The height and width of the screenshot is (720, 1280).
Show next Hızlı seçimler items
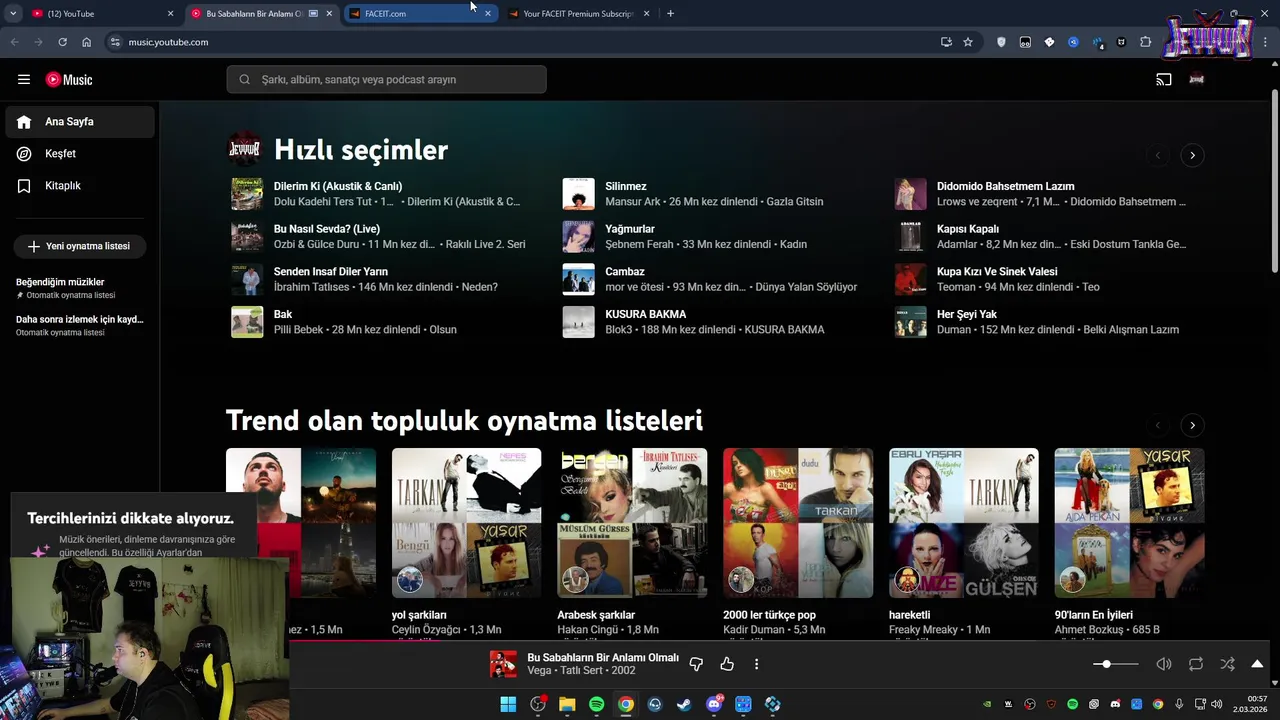click(1192, 155)
